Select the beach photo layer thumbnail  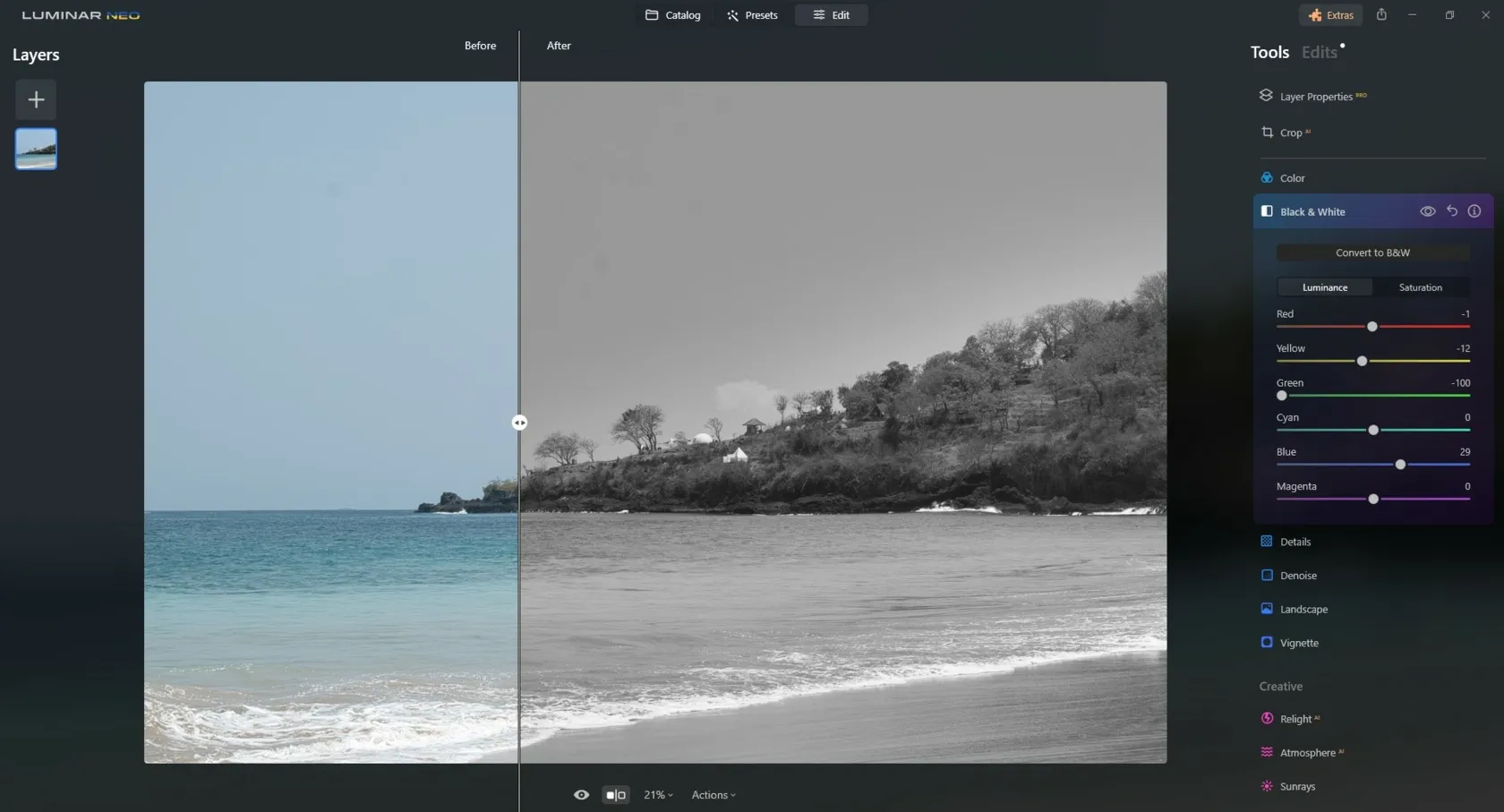tap(36, 149)
